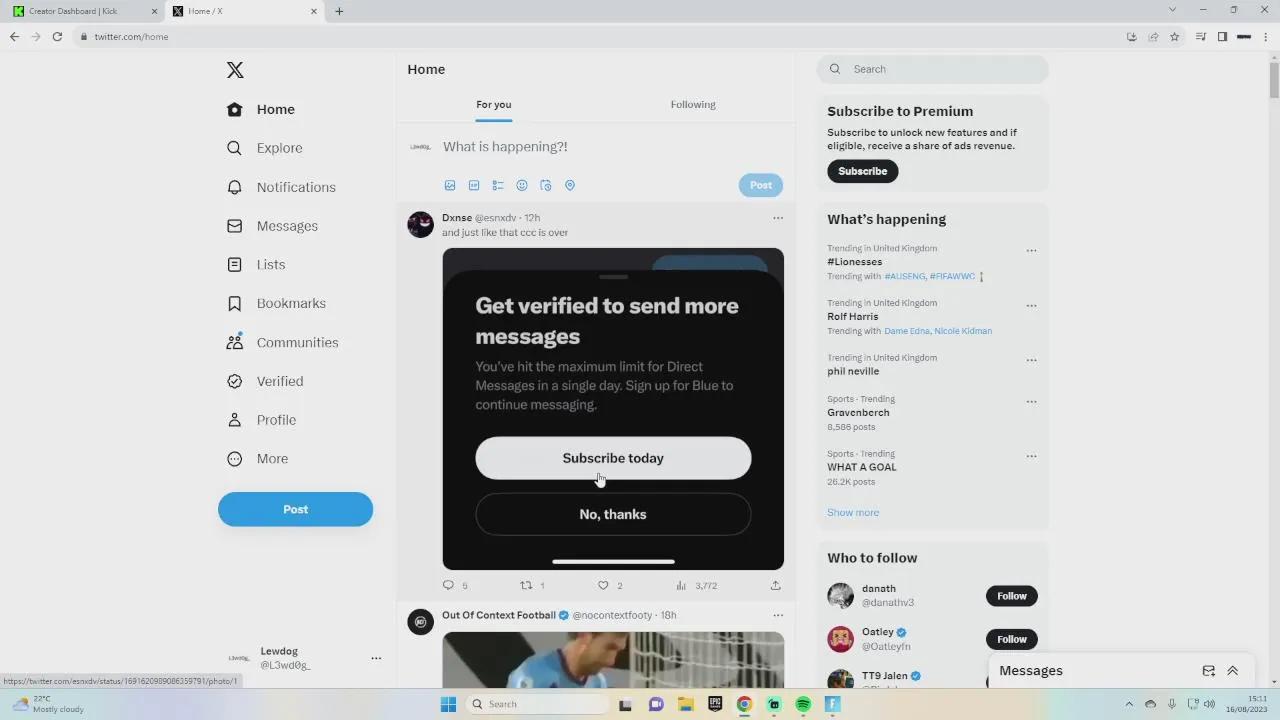The width and height of the screenshot is (1280, 720).
Task: Tag a location in the composer
Action: 570,185
